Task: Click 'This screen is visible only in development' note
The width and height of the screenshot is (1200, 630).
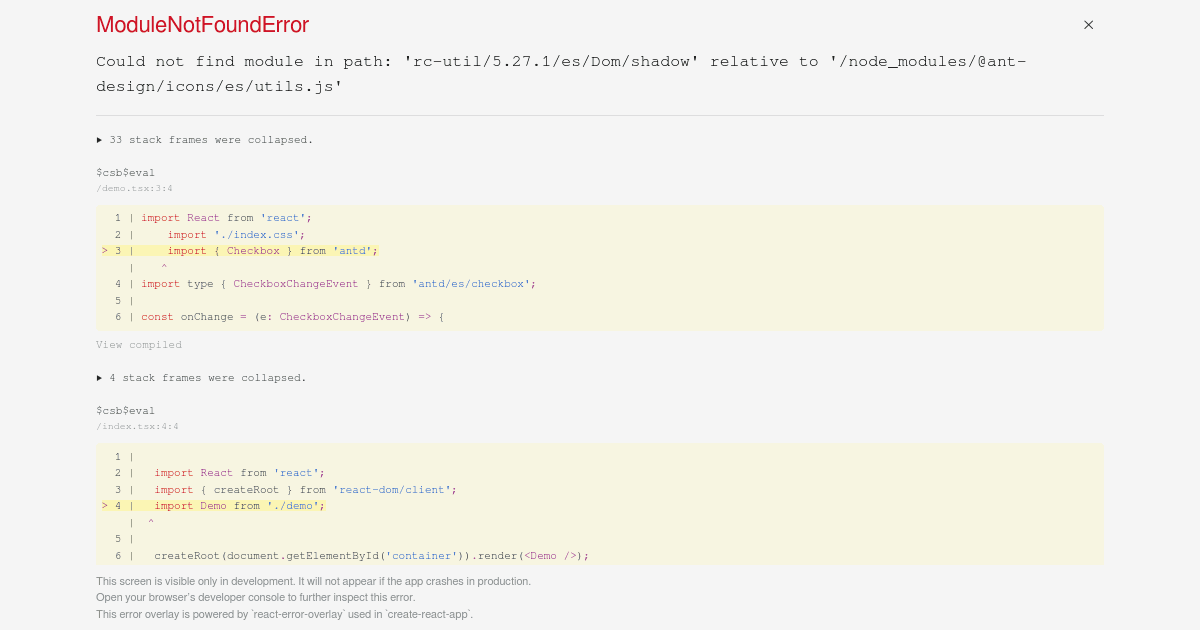Action: coord(313,581)
